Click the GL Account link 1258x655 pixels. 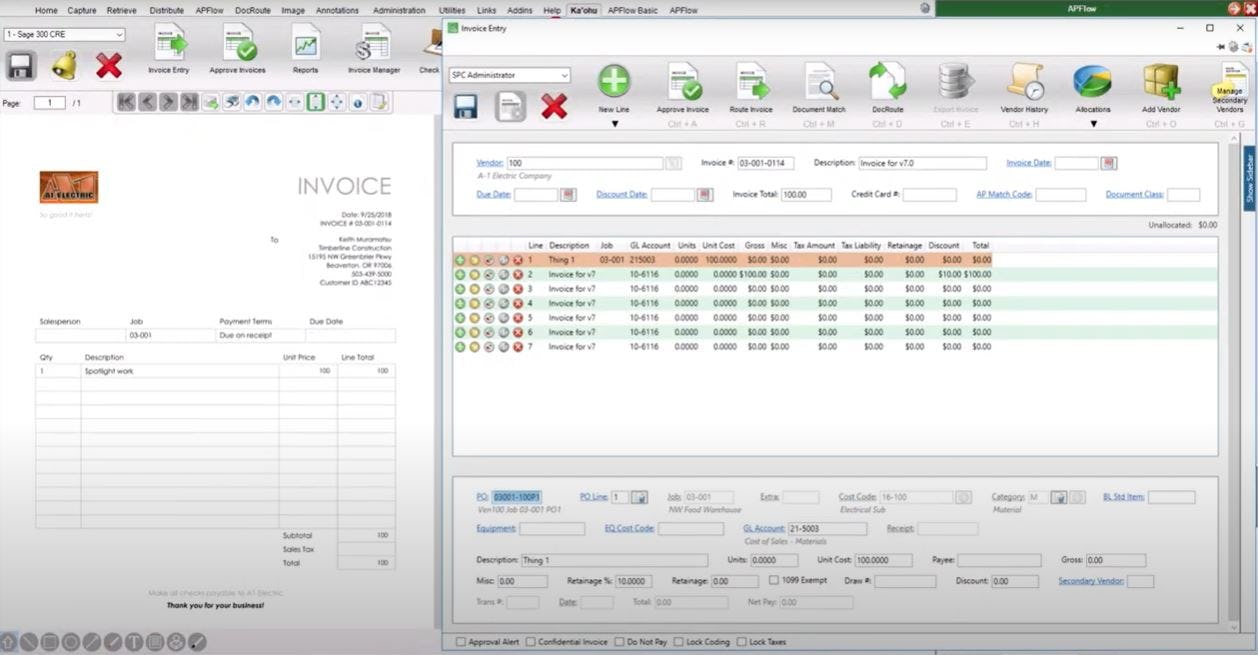(x=763, y=528)
